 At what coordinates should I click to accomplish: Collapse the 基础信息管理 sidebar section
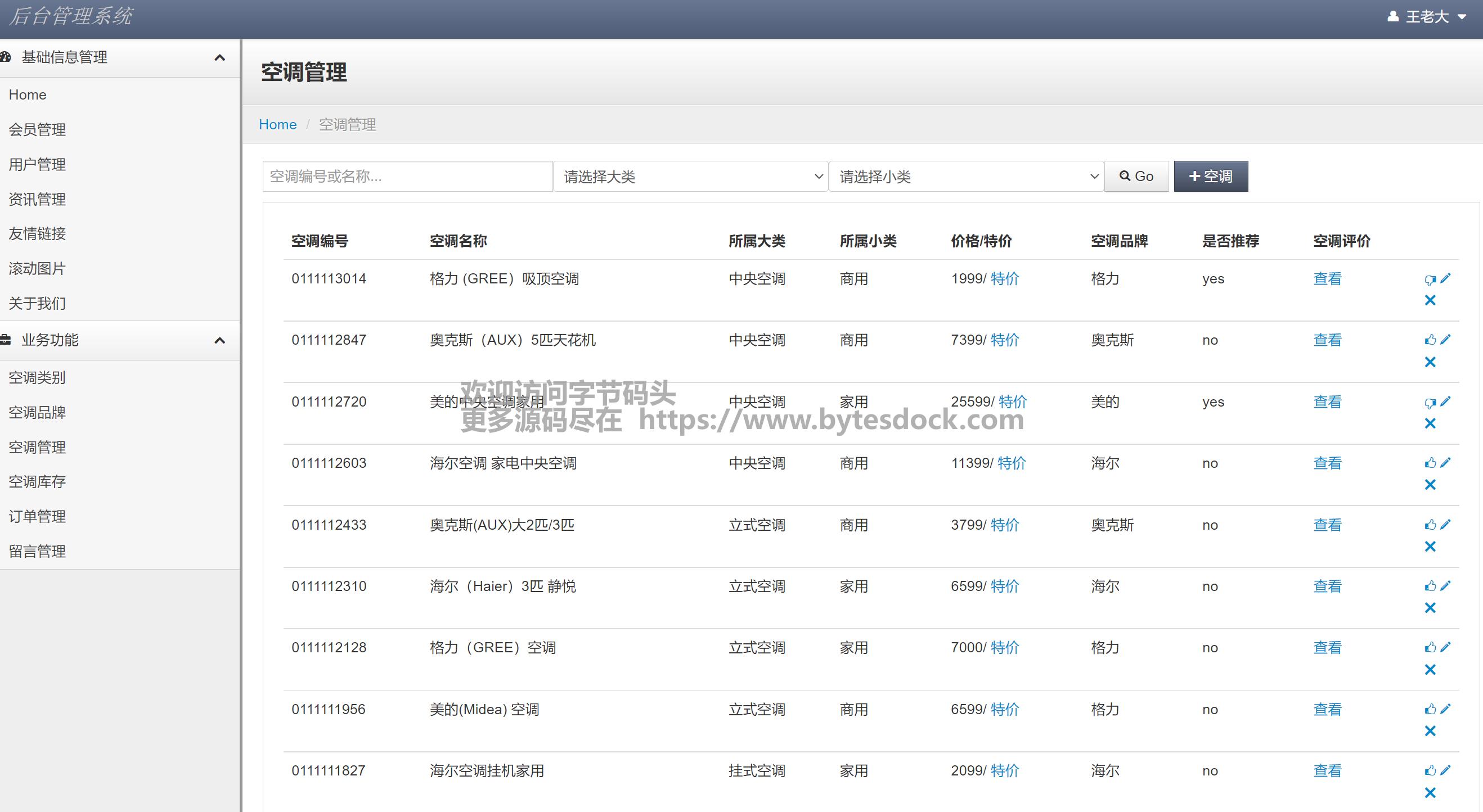pyautogui.click(x=219, y=57)
